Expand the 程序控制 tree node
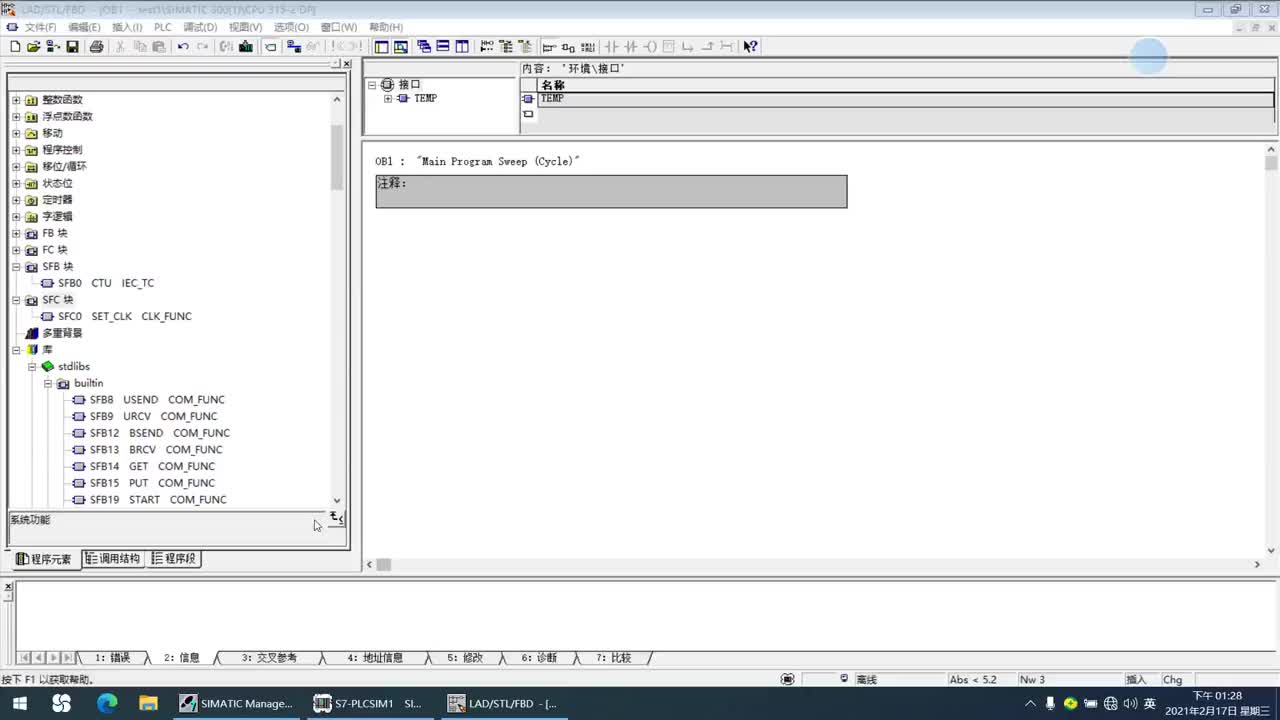Screen dimensions: 1280x720 16,150
